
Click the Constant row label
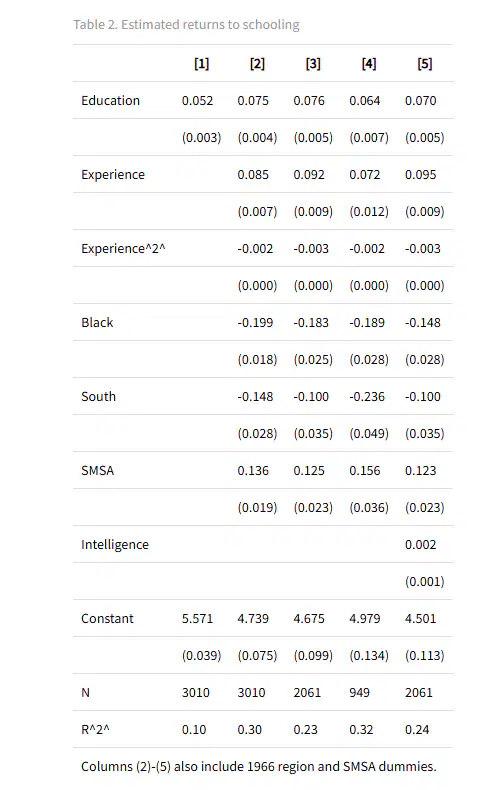[107, 619]
